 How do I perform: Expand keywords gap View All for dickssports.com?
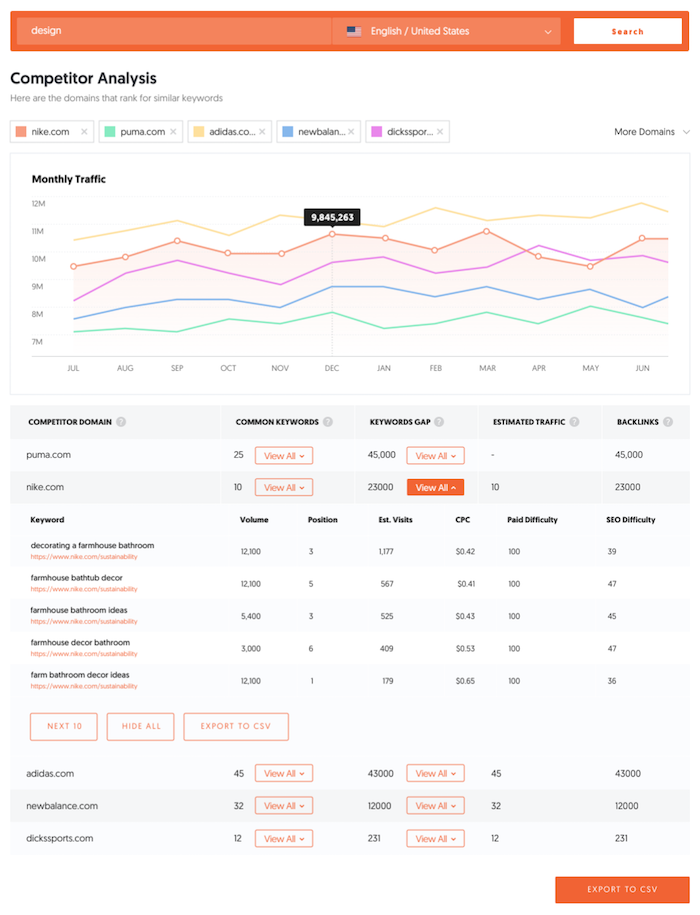pos(436,839)
